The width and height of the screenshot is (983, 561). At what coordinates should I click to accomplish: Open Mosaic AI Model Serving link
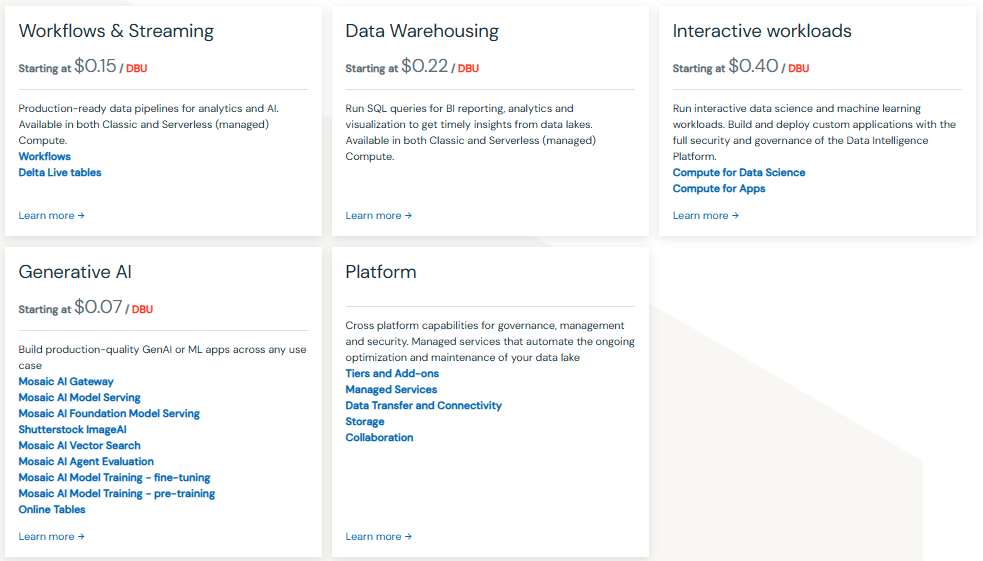coord(79,397)
